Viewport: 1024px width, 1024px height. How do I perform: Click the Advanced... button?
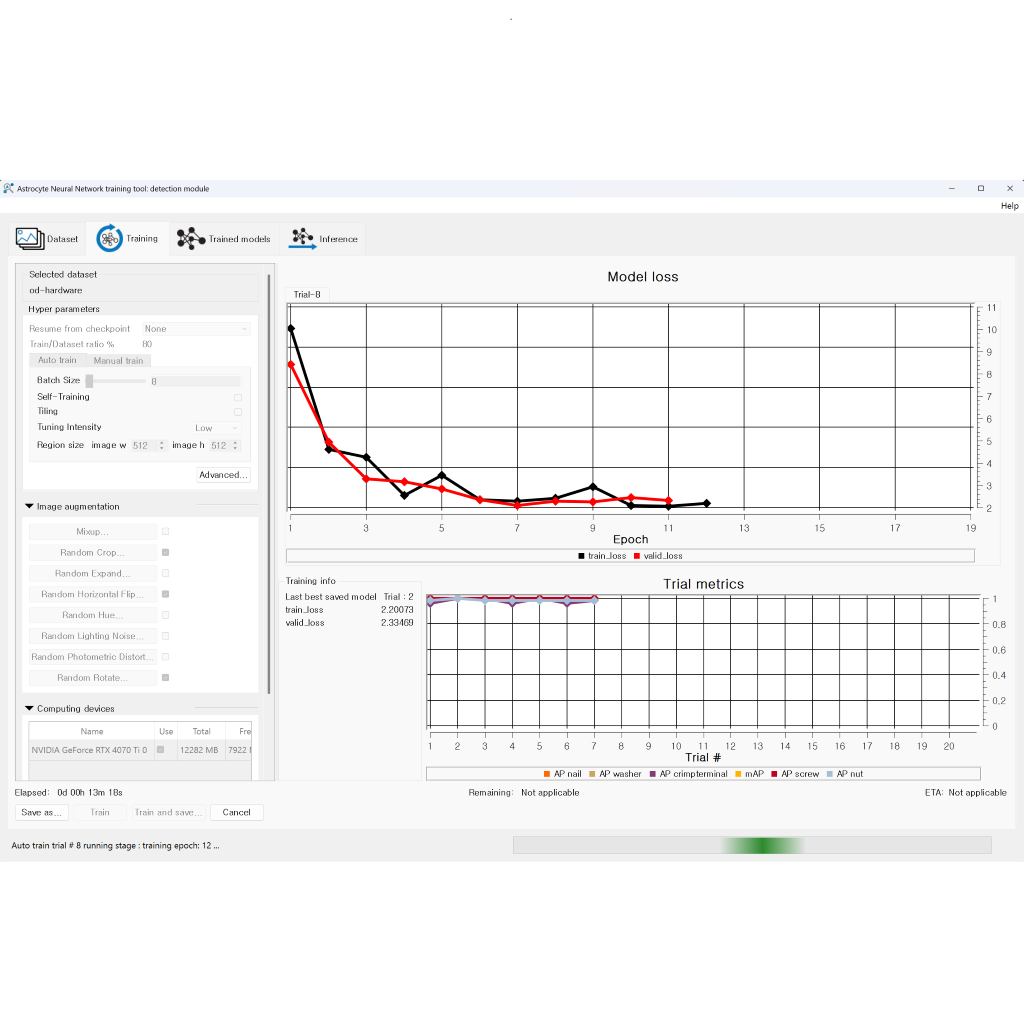click(x=223, y=475)
